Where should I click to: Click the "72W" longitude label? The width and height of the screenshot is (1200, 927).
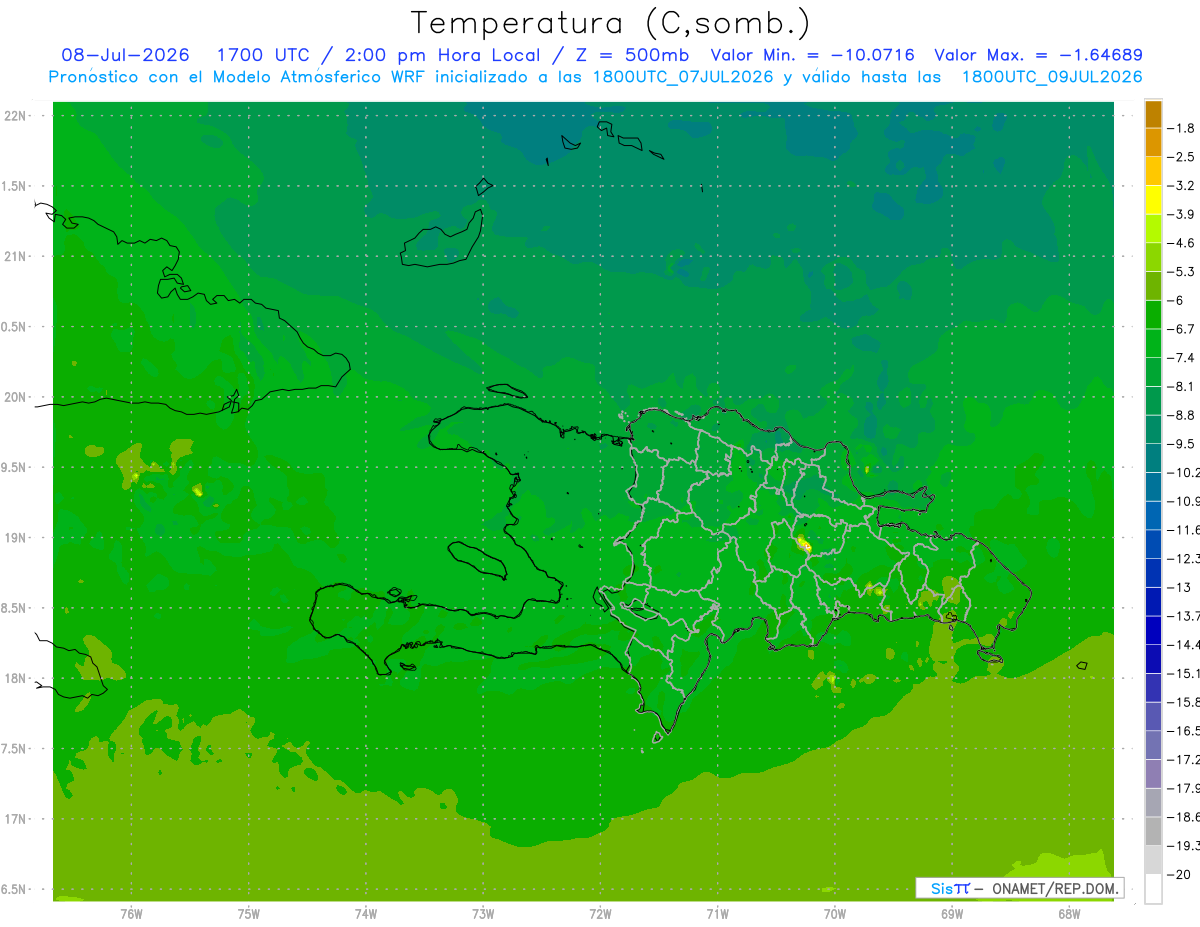coord(600,913)
